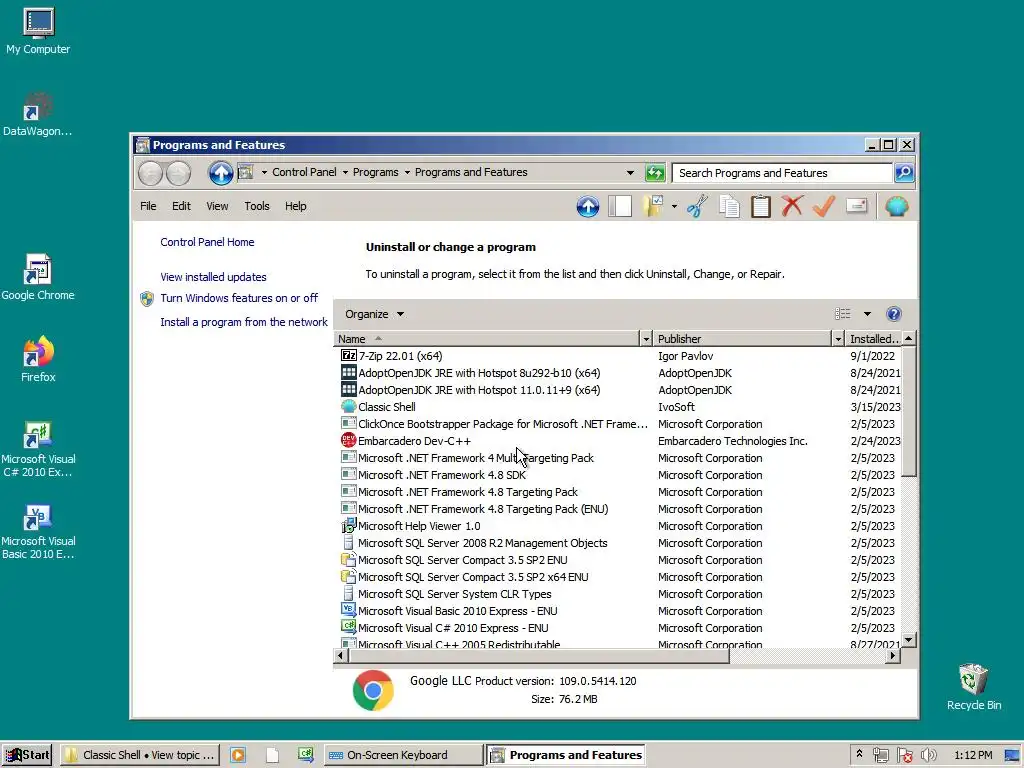Image resolution: width=1024 pixels, height=768 pixels.
Task: Click Programs in the address breadcrumb
Action: point(376,172)
